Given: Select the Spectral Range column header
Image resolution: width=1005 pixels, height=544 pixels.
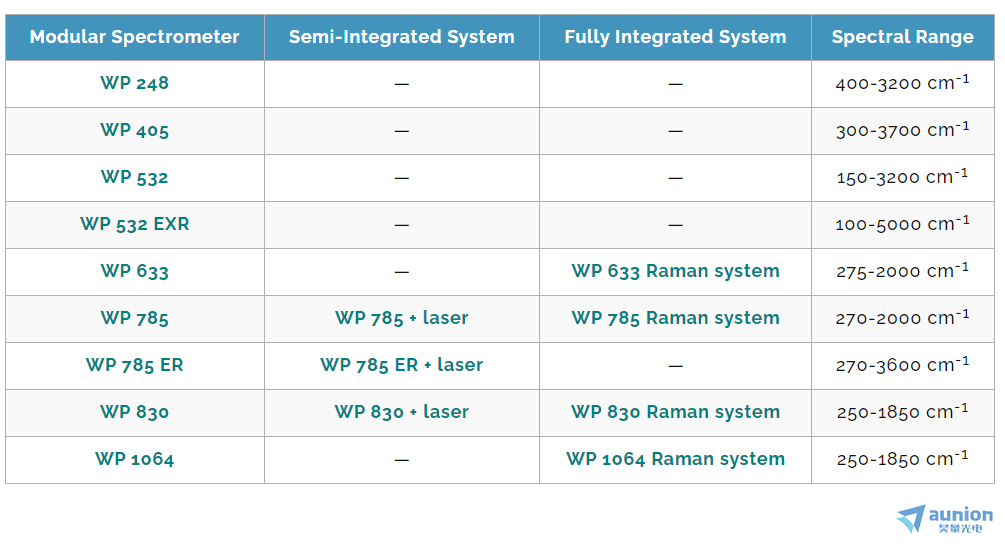Looking at the screenshot, I should [x=902, y=37].
